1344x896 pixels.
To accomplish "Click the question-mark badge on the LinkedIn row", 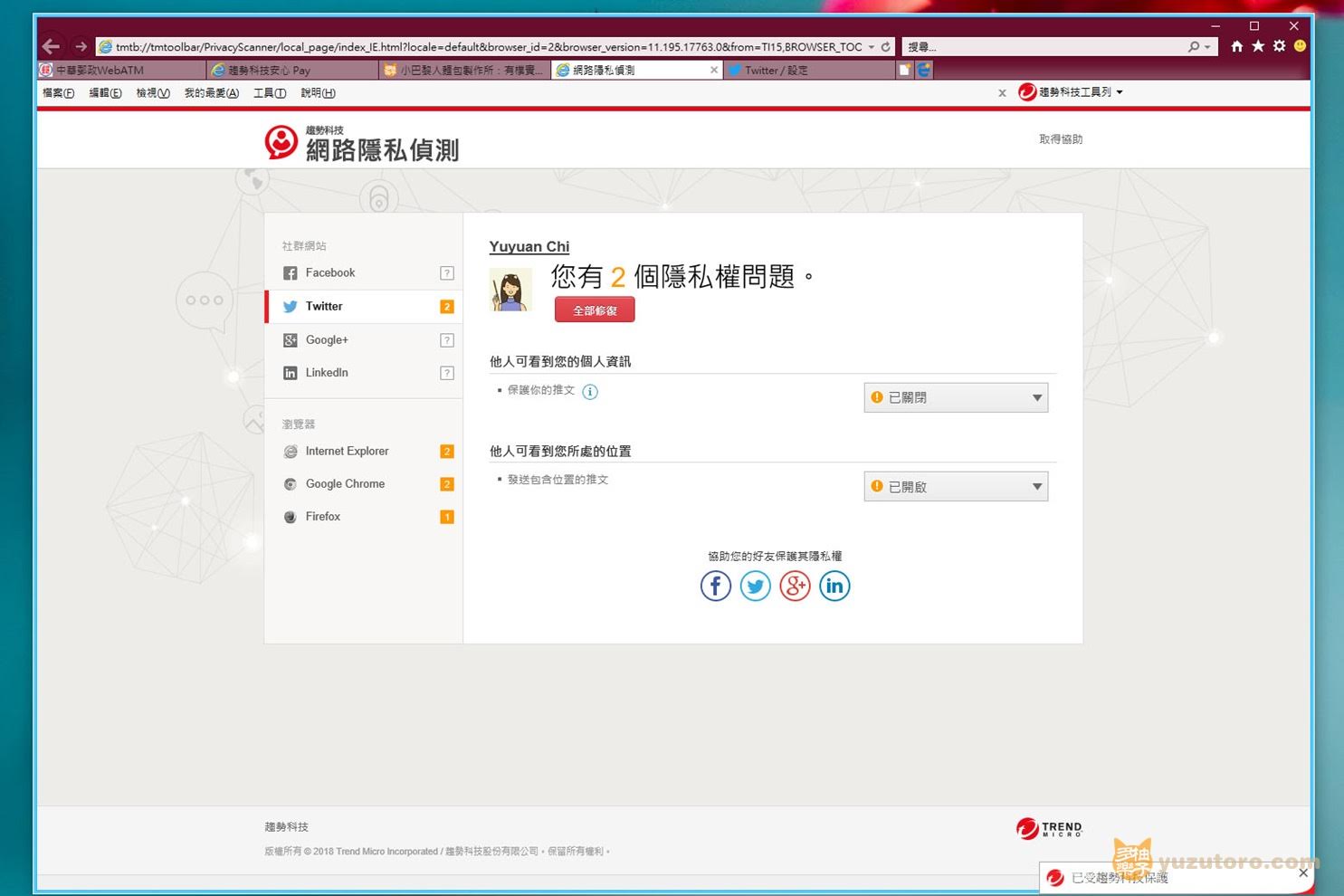I will click(x=447, y=373).
